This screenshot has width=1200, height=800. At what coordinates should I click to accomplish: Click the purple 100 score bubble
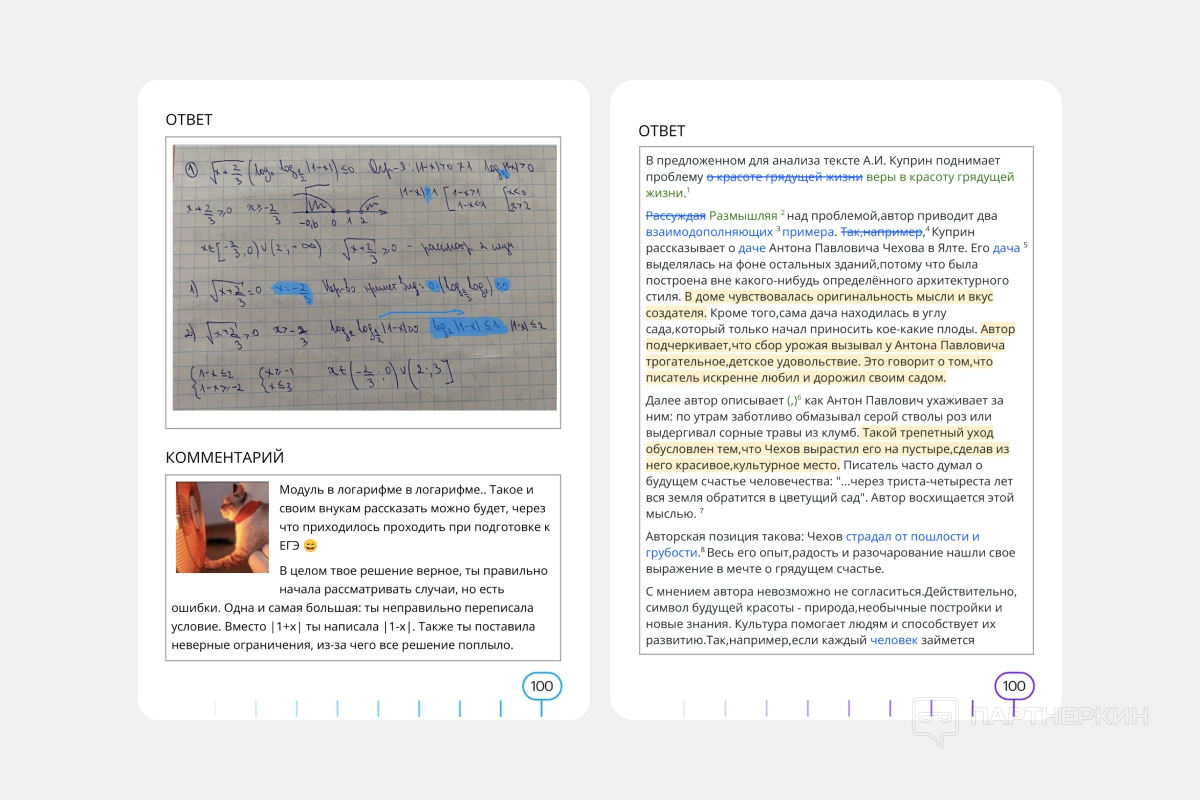[1014, 686]
